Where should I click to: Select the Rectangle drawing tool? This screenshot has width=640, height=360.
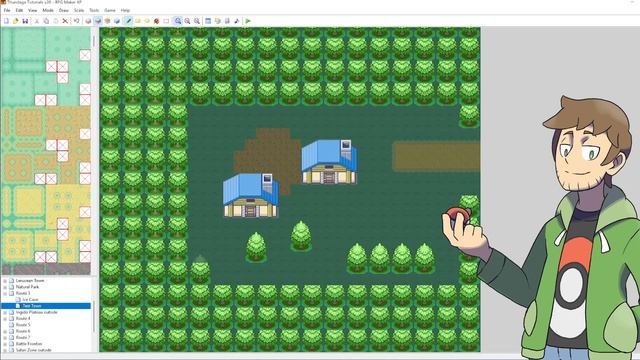[x=138, y=21]
